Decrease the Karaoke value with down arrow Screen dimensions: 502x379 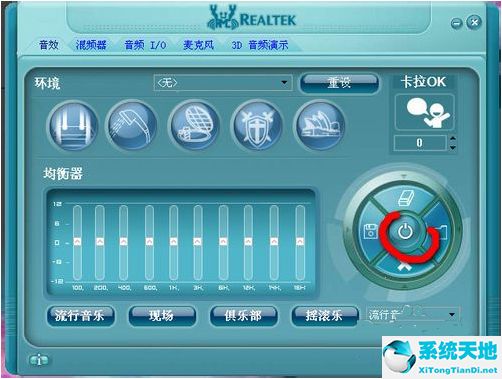point(453,147)
